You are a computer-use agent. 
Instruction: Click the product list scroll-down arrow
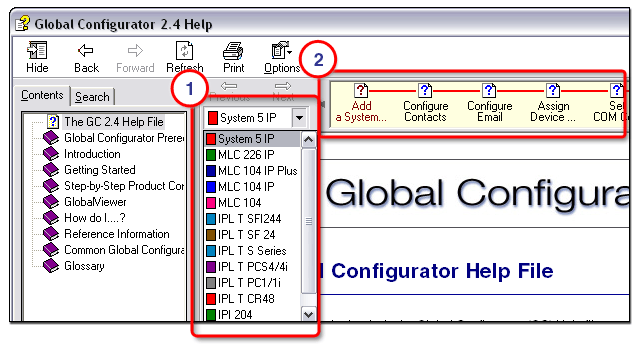click(x=309, y=314)
